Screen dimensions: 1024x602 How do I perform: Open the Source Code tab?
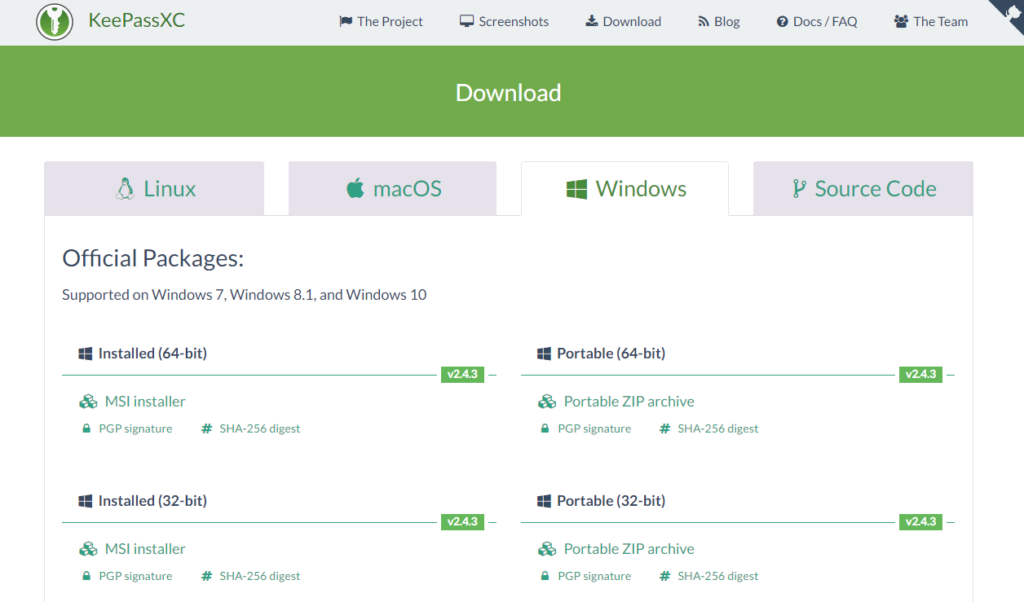point(863,189)
